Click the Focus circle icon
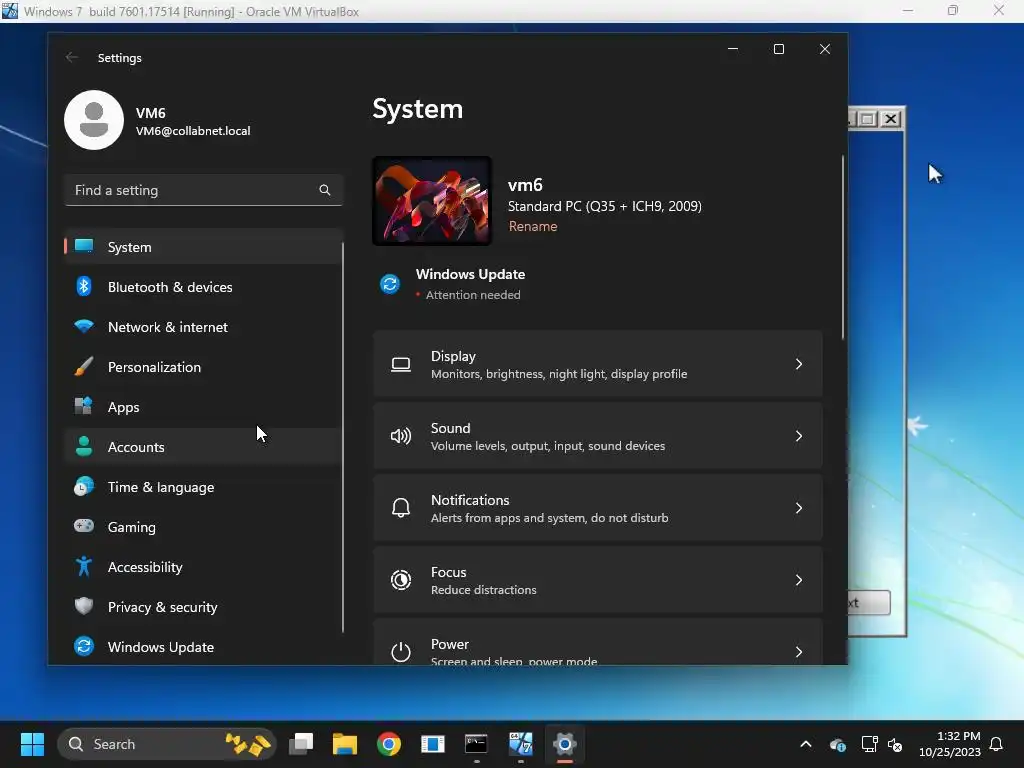 pyautogui.click(x=400, y=580)
